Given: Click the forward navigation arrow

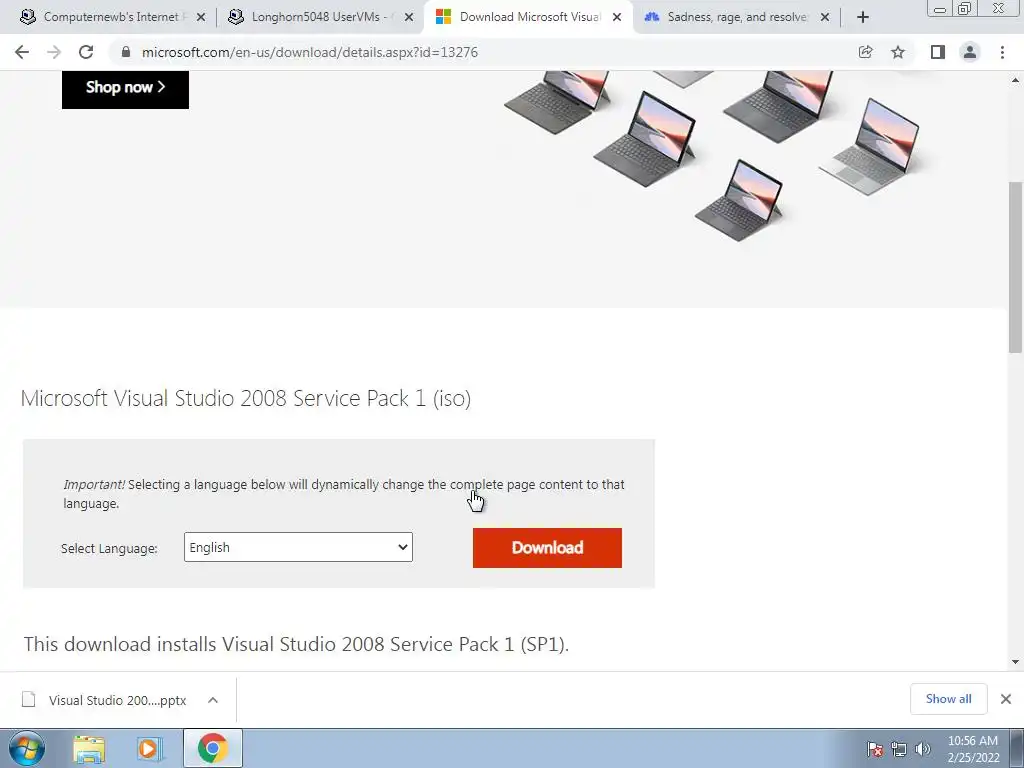Looking at the screenshot, I should click(x=54, y=52).
